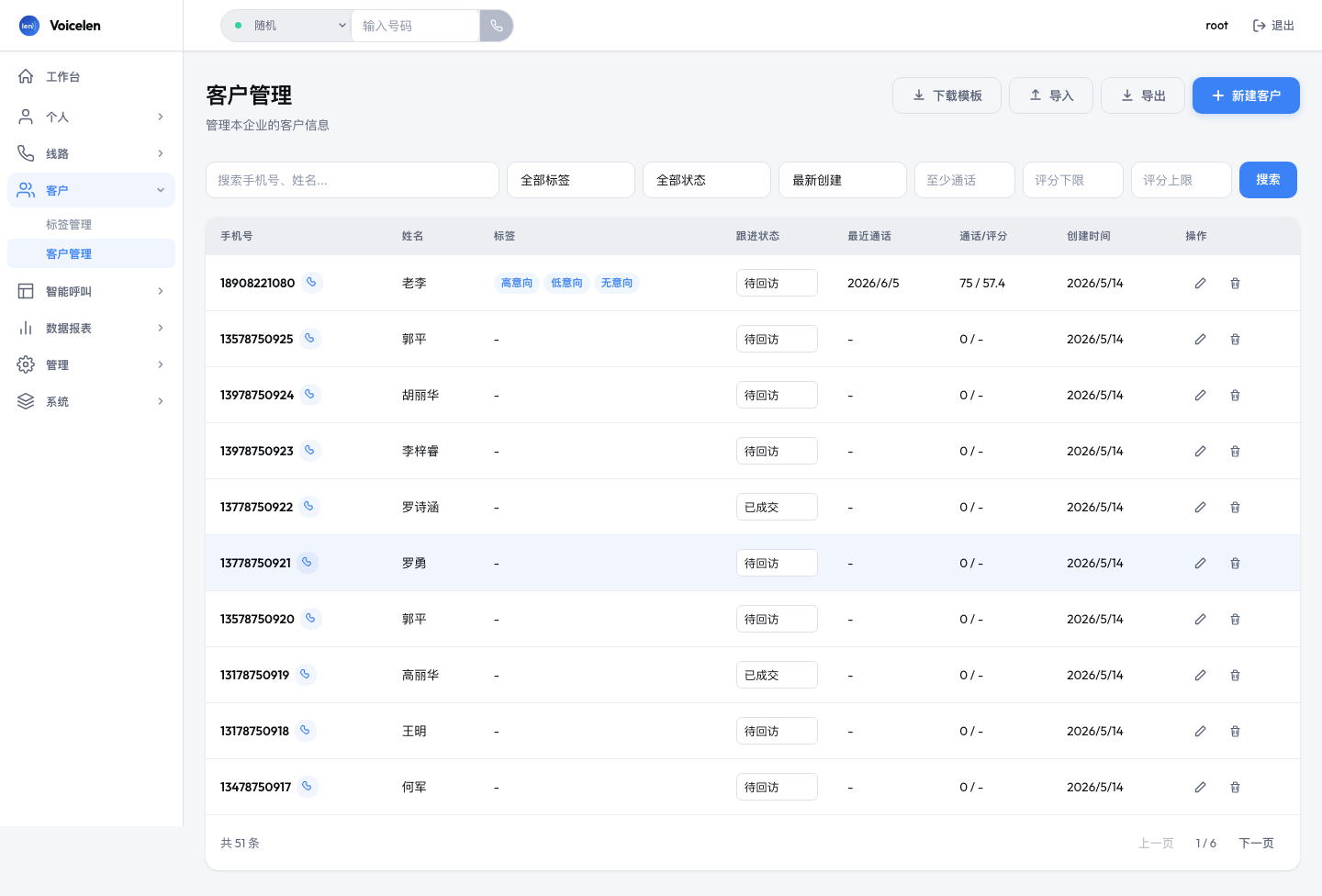The image size is (1322, 896).
Task: Edit customer 李梓睿 with pencil icon
Action: pos(1200,451)
